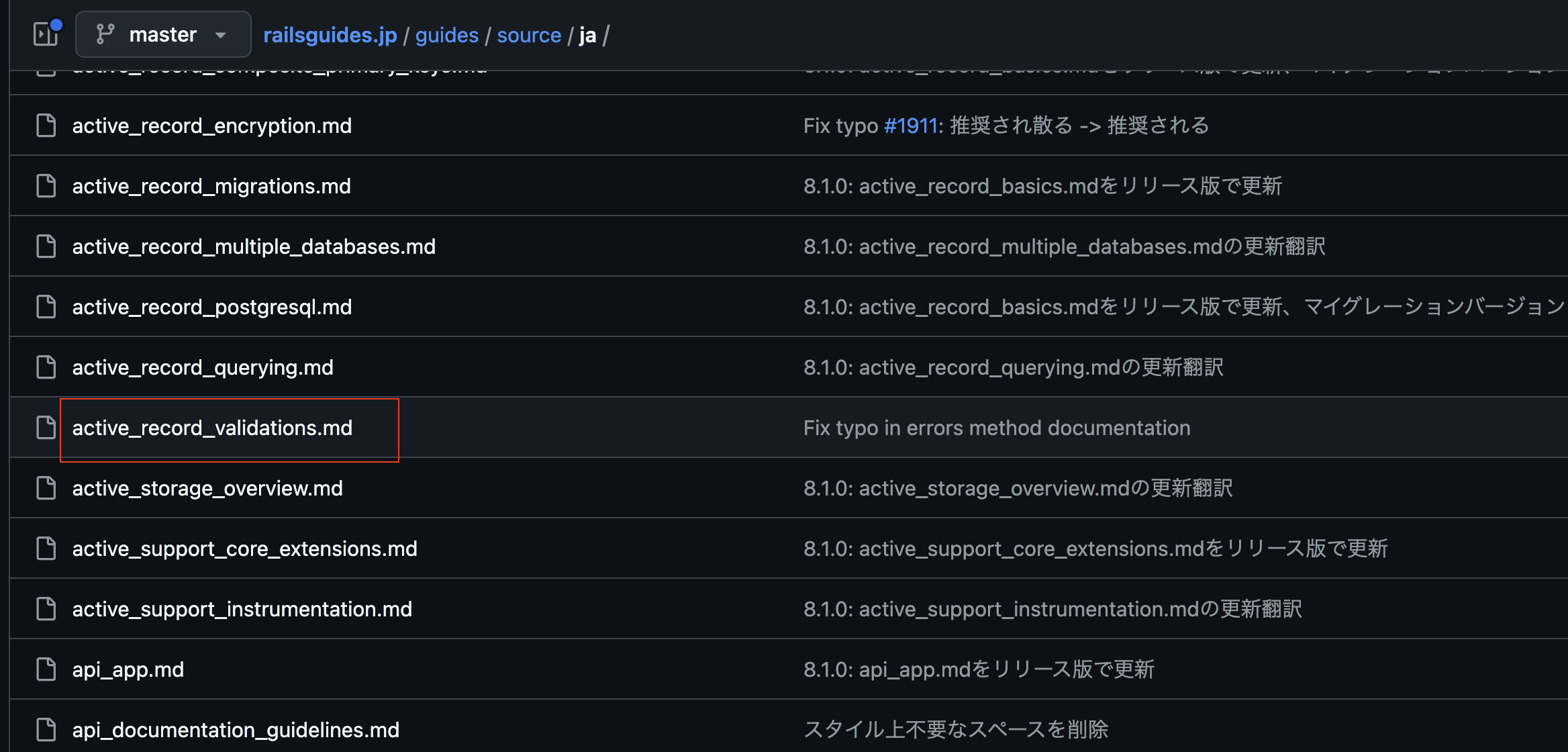
Task: Navigate to the guides folder breadcrumb
Action: [x=446, y=34]
